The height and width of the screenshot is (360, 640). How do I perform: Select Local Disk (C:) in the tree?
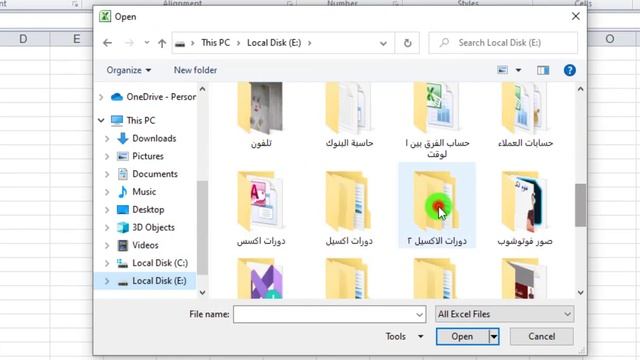click(152, 263)
